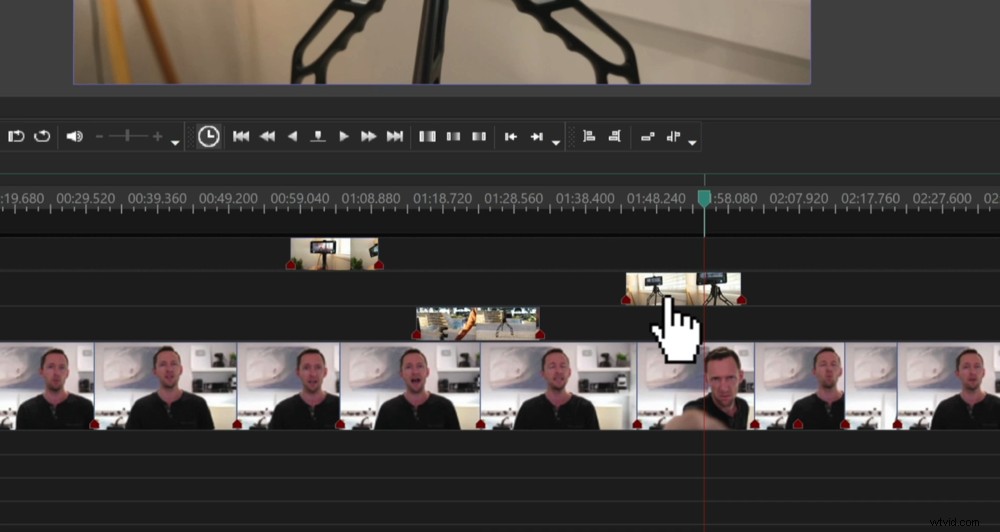
Task: Click the fast forward button
Action: 369,137
